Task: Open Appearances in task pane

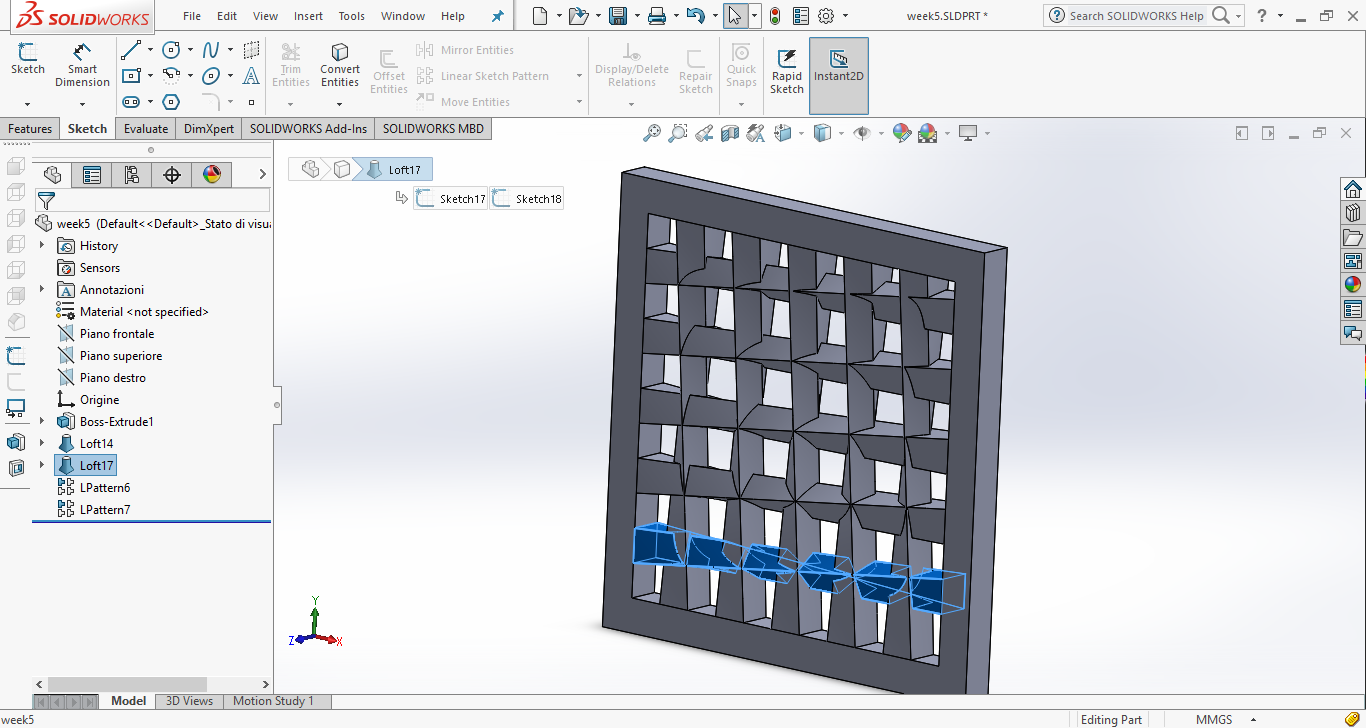Action: pos(1353,285)
